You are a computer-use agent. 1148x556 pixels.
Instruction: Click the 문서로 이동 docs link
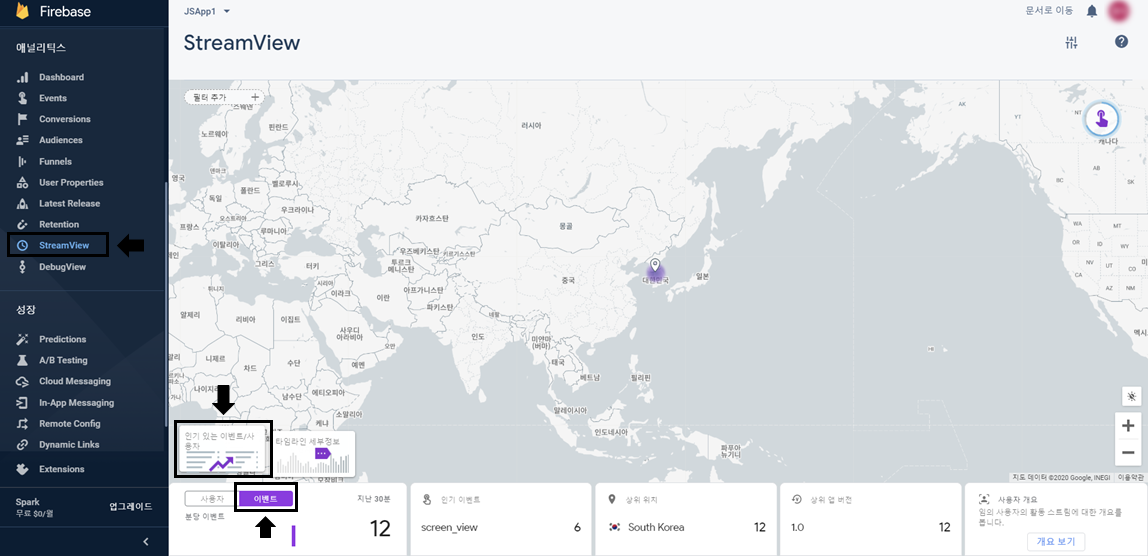coord(1049,11)
